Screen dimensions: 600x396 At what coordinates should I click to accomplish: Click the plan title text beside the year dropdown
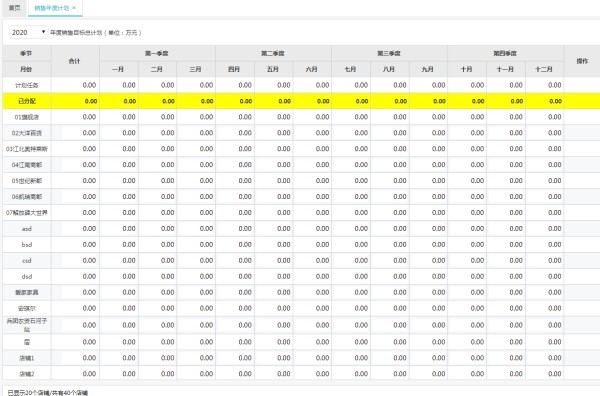click(96, 33)
